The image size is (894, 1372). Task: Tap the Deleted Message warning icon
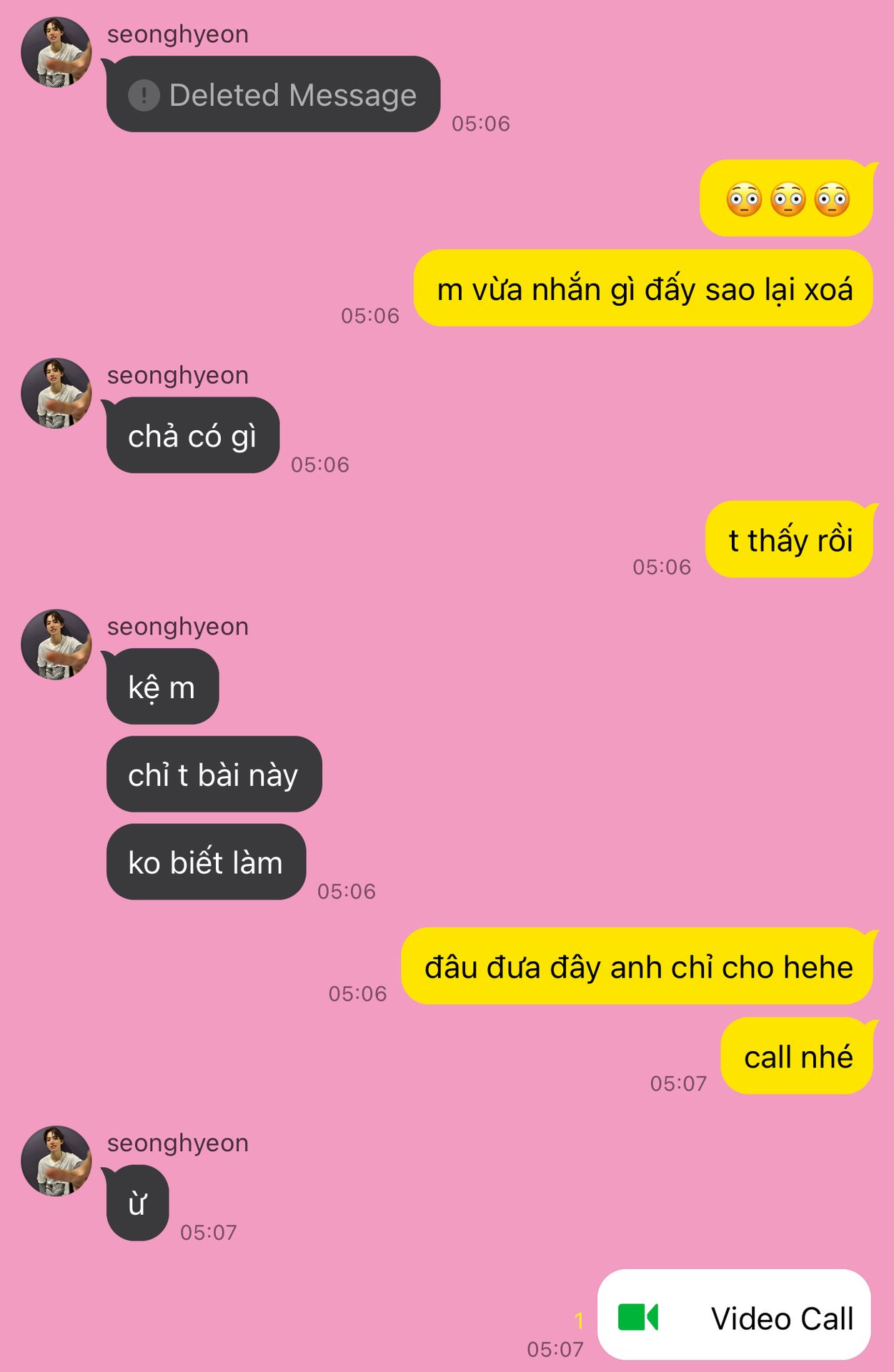click(144, 95)
